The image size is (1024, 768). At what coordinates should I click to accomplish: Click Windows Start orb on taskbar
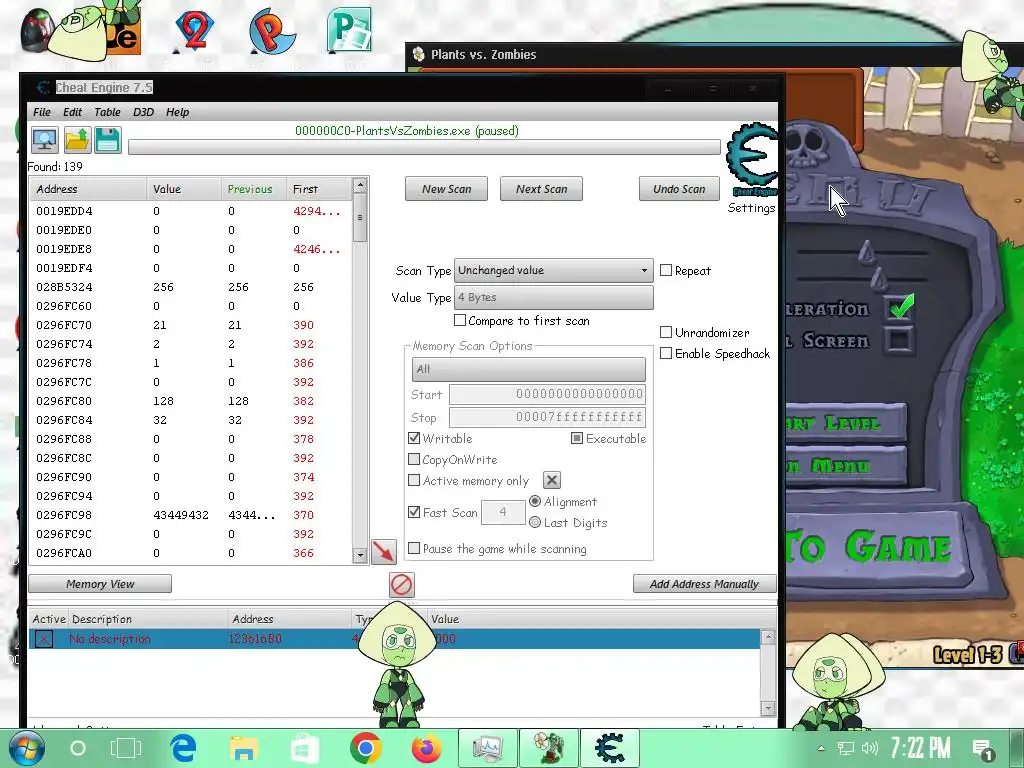coord(25,748)
